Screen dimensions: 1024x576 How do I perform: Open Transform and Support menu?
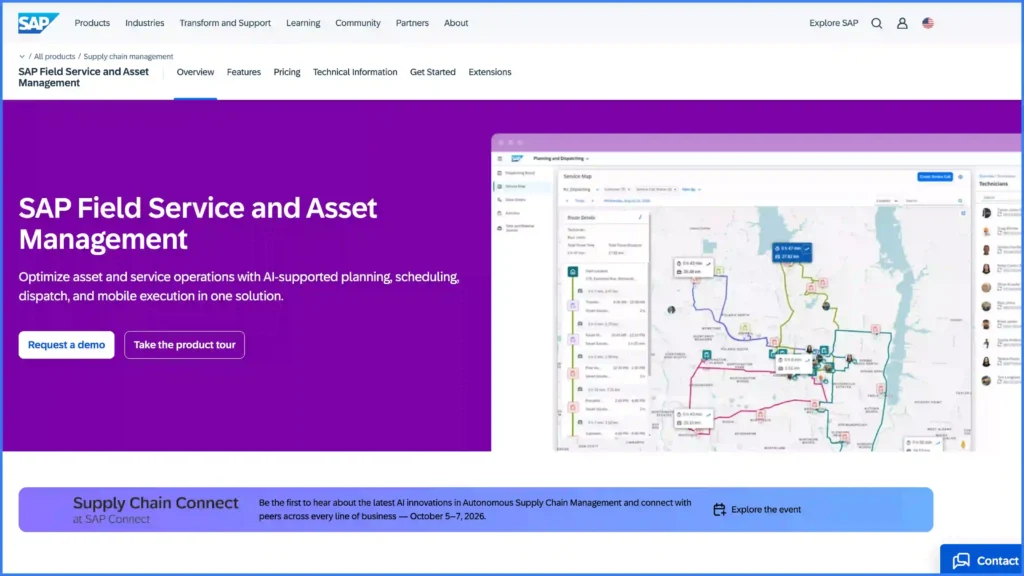(225, 23)
